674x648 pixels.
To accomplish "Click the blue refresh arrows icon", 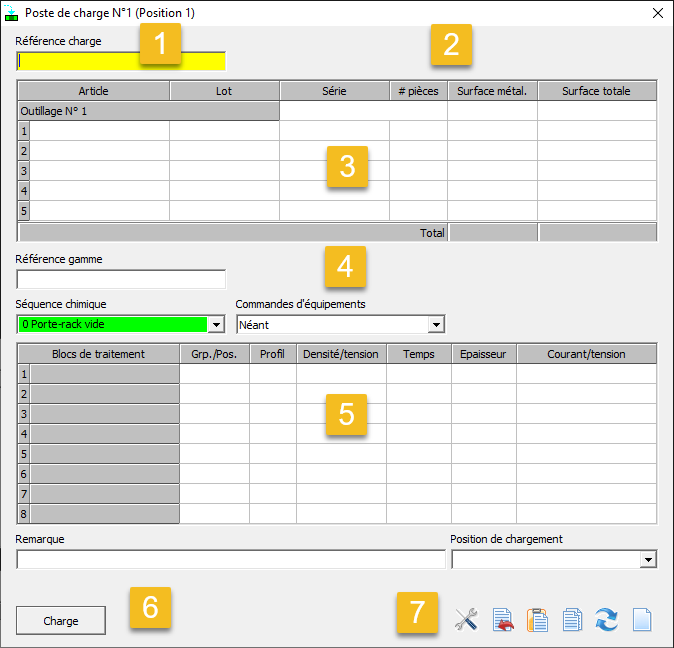I will coord(606,620).
